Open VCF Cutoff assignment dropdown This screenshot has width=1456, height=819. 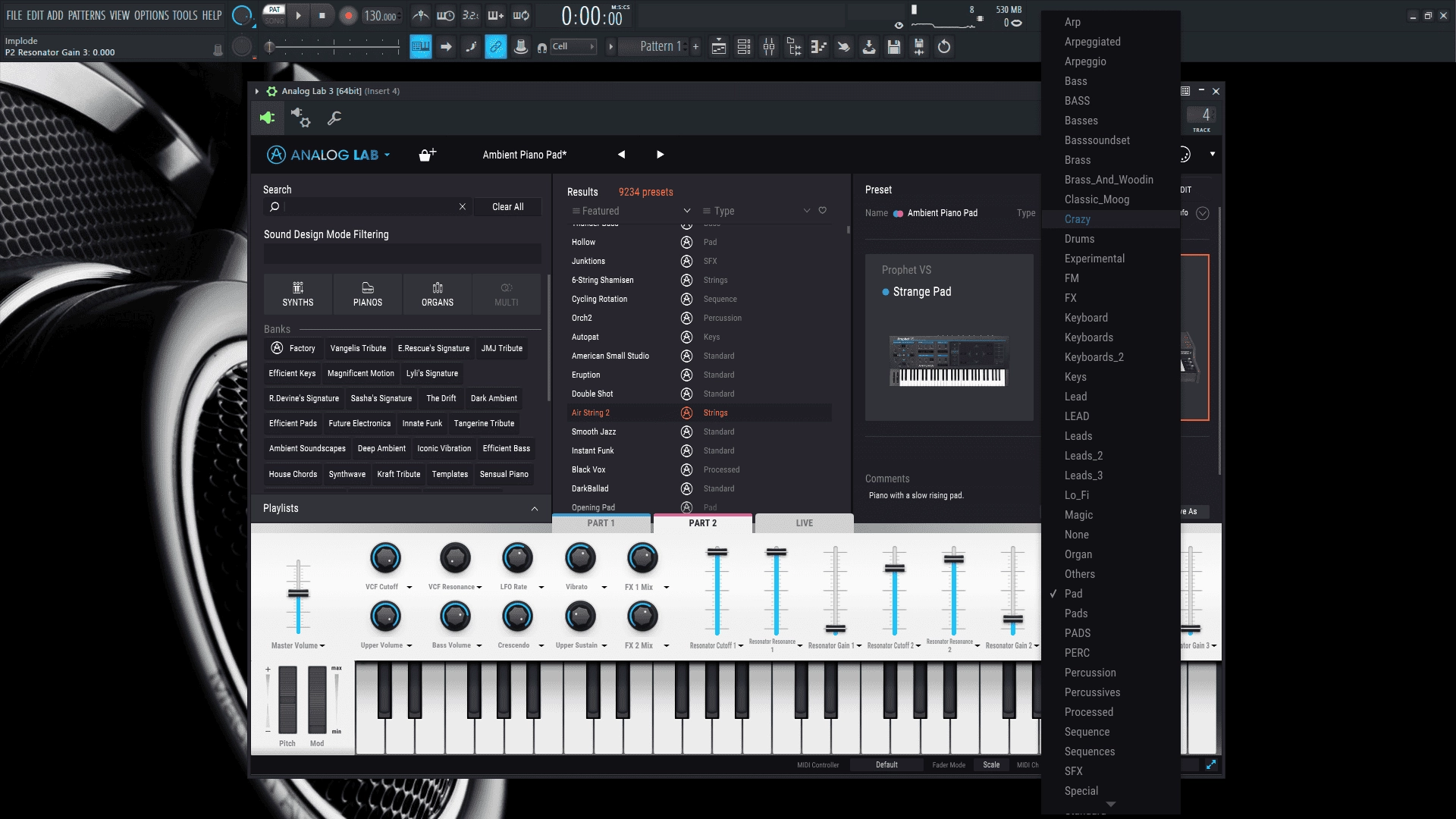[409, 588]
